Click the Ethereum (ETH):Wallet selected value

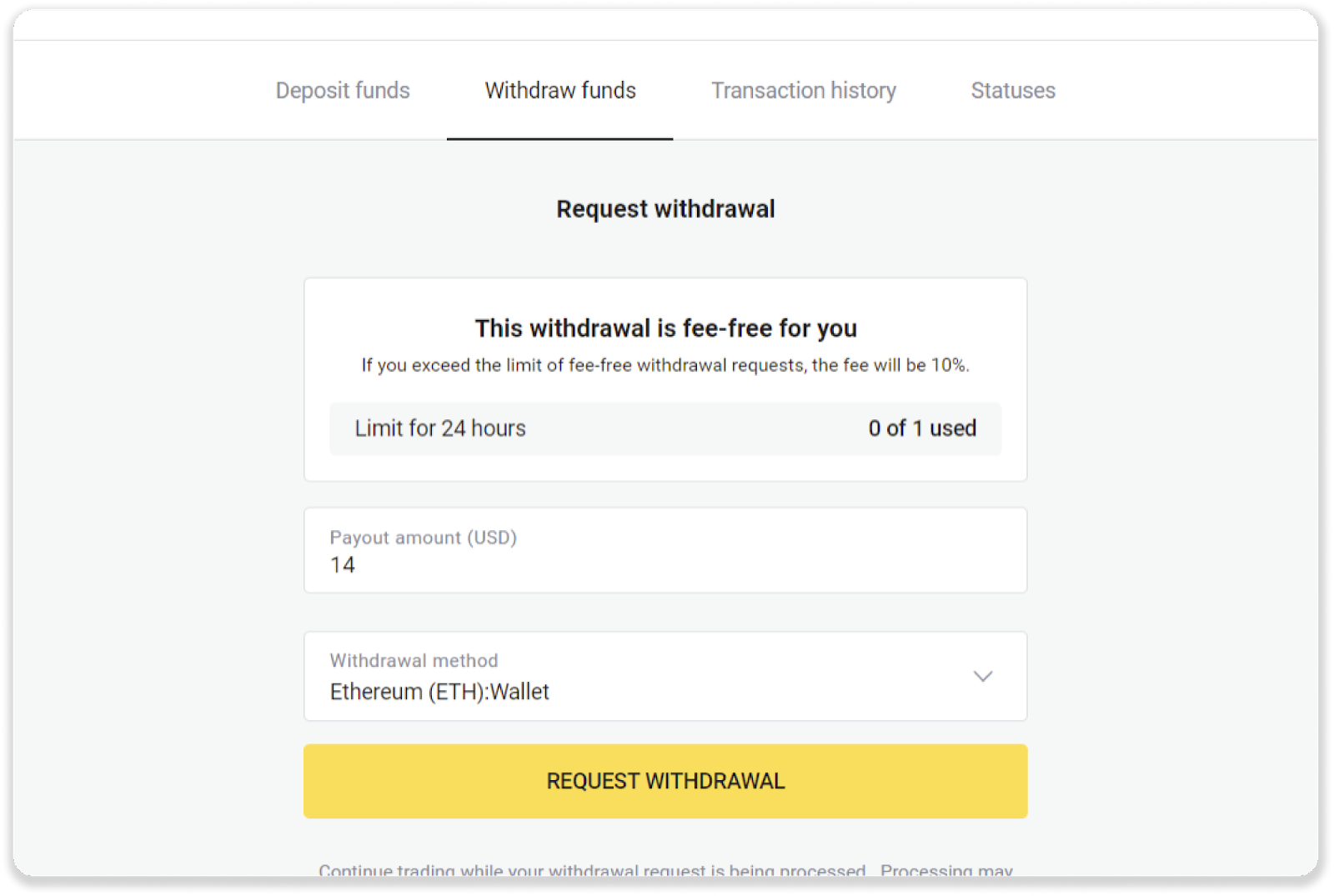439,692
